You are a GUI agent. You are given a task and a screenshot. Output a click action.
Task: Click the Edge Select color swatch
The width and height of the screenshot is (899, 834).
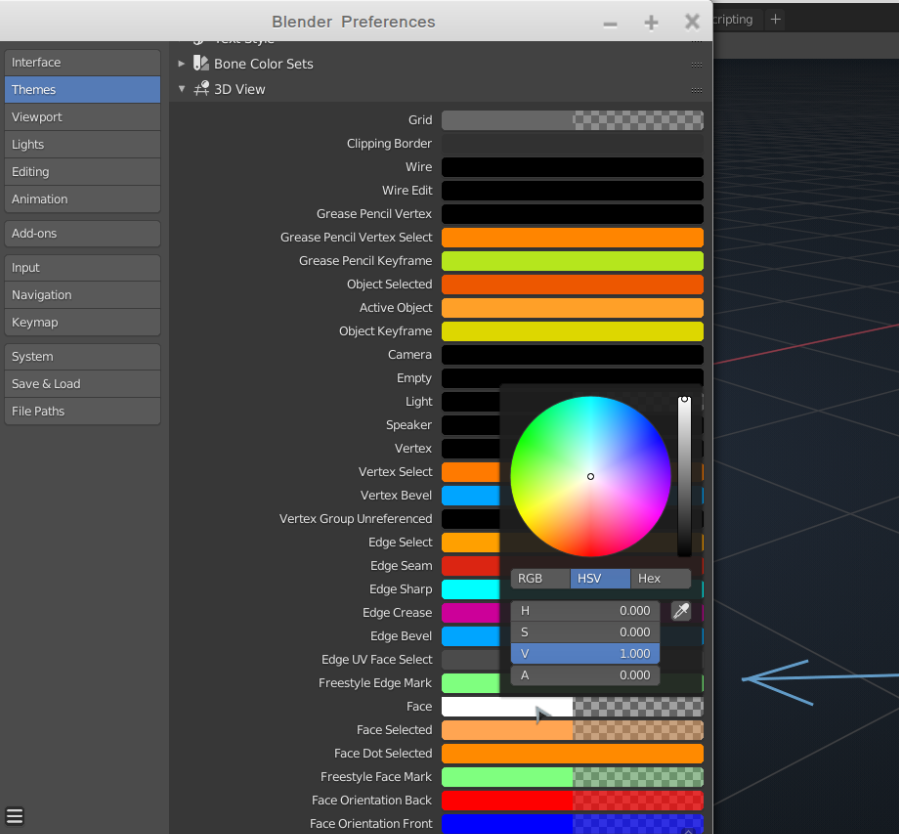pyautogui.click(x=470, y=542)
